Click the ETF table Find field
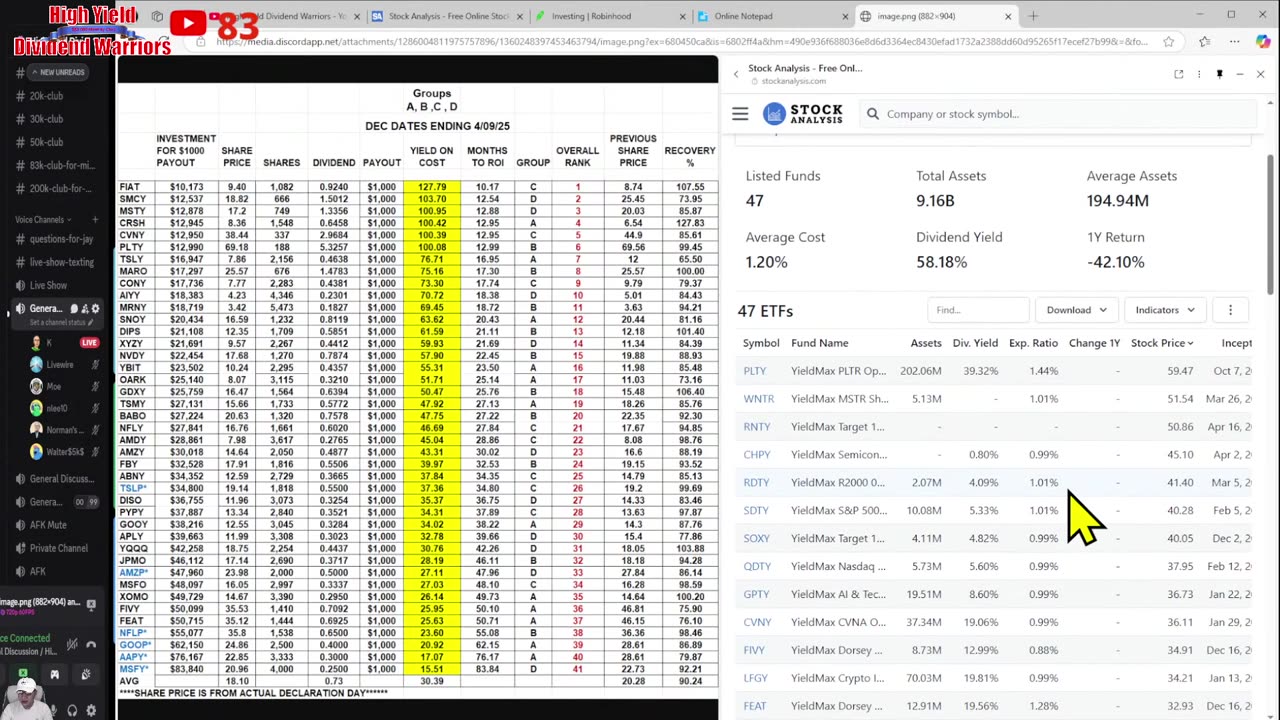Screen dimensions: 1280x720 tap(978, 310)
